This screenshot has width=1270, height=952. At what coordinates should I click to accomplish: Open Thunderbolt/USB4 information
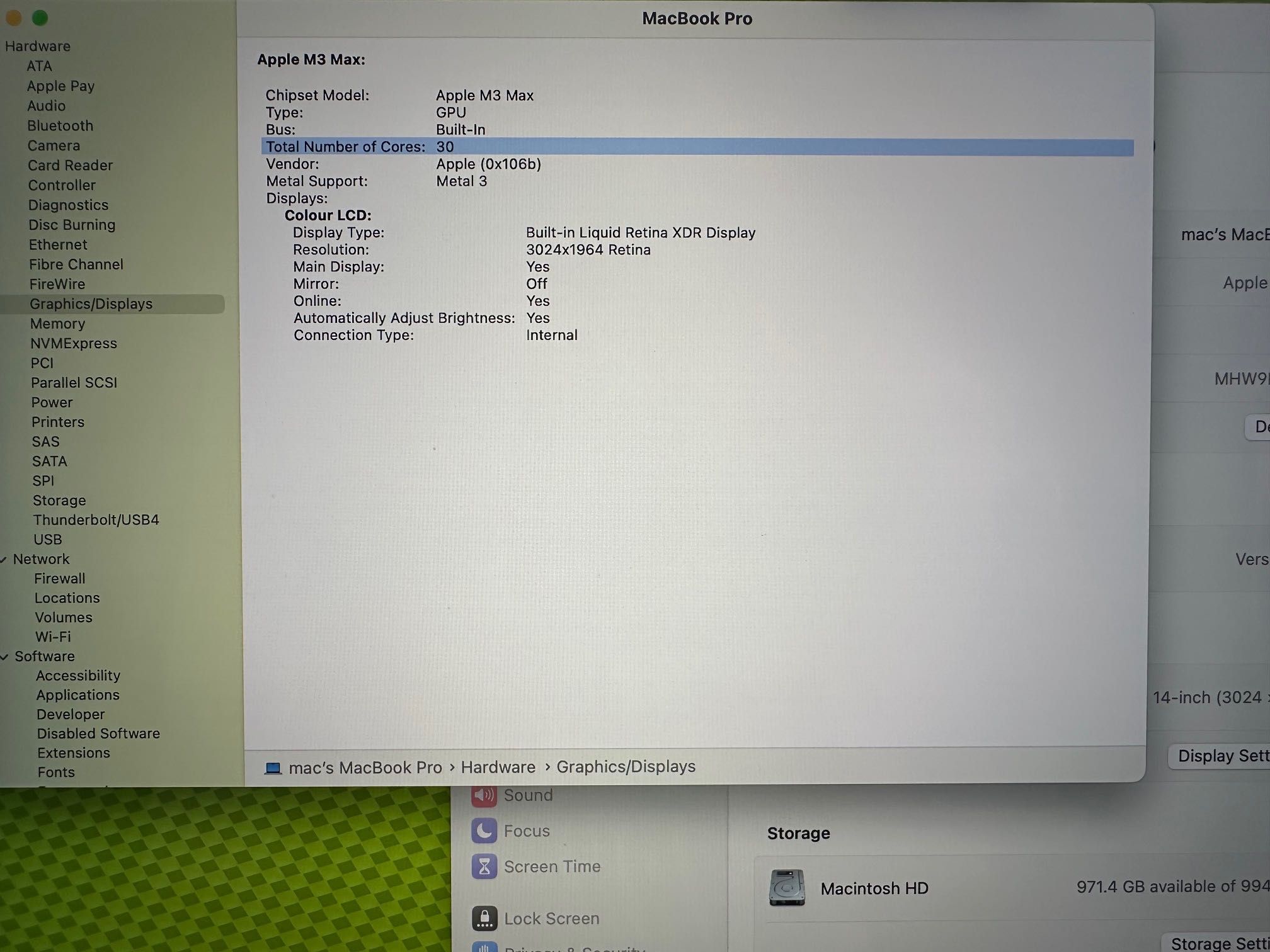[x=96, y=520]
